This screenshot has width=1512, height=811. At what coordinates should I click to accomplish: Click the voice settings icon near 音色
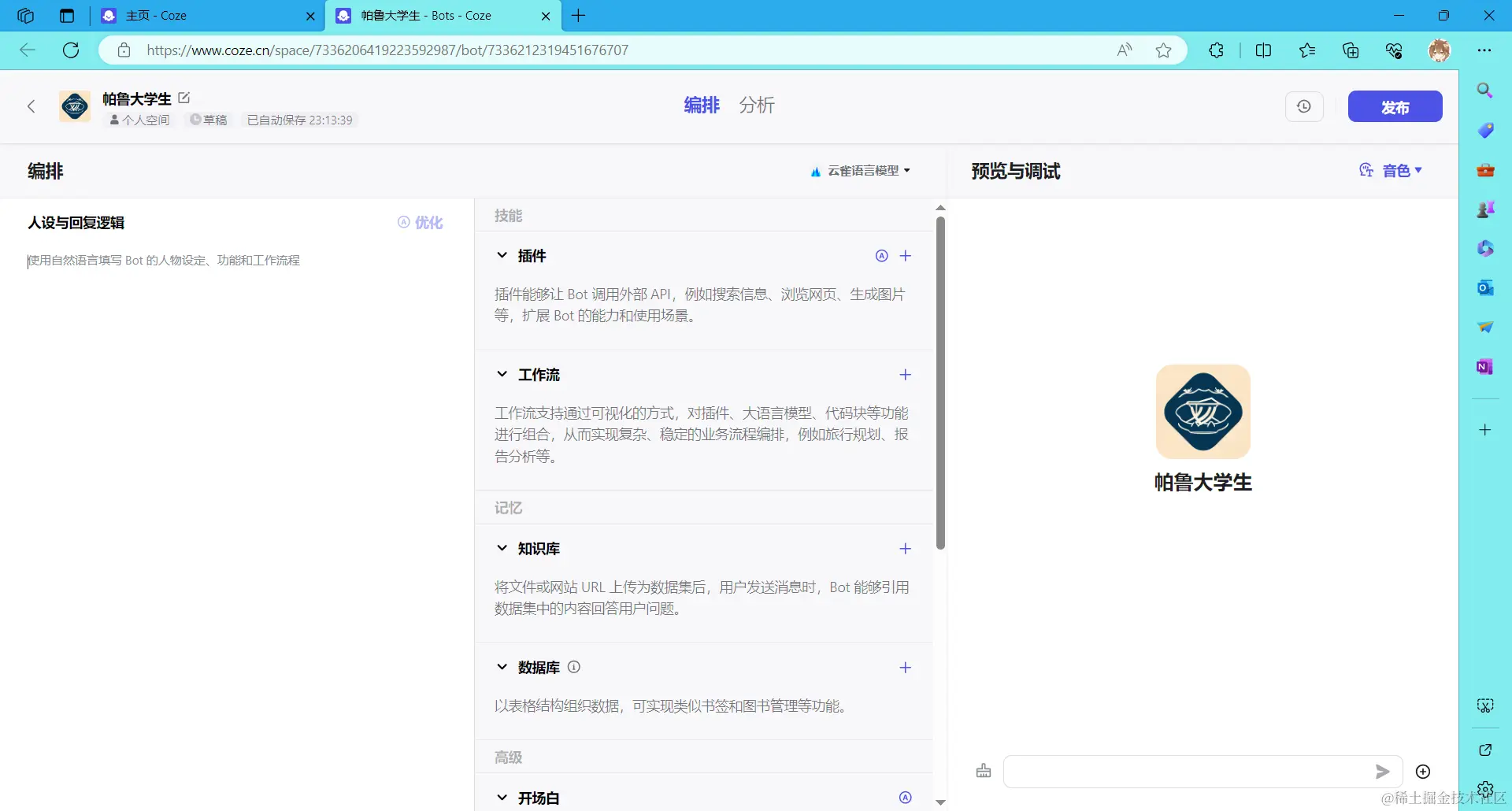point(1367,170)
